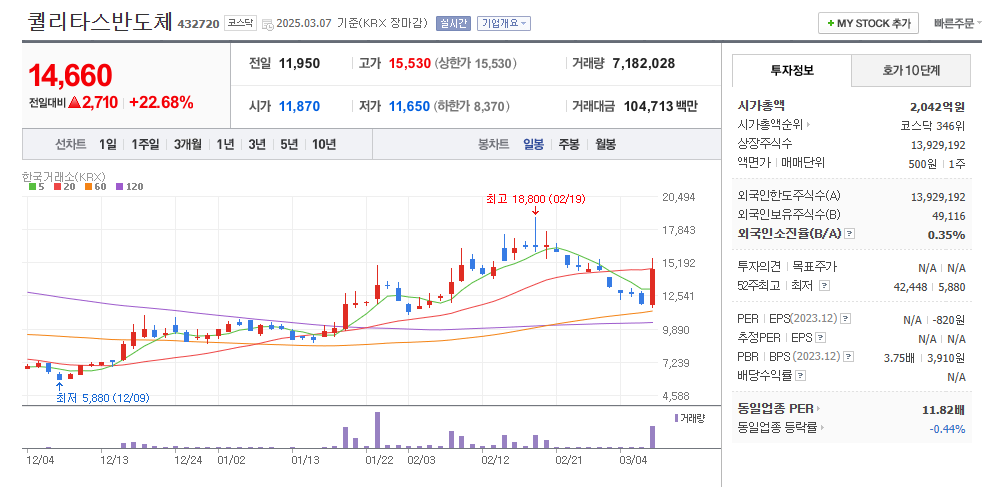
Task: Expand the 기업개요 dropdown
Action: pyautogui.click(x=504, y=23)
